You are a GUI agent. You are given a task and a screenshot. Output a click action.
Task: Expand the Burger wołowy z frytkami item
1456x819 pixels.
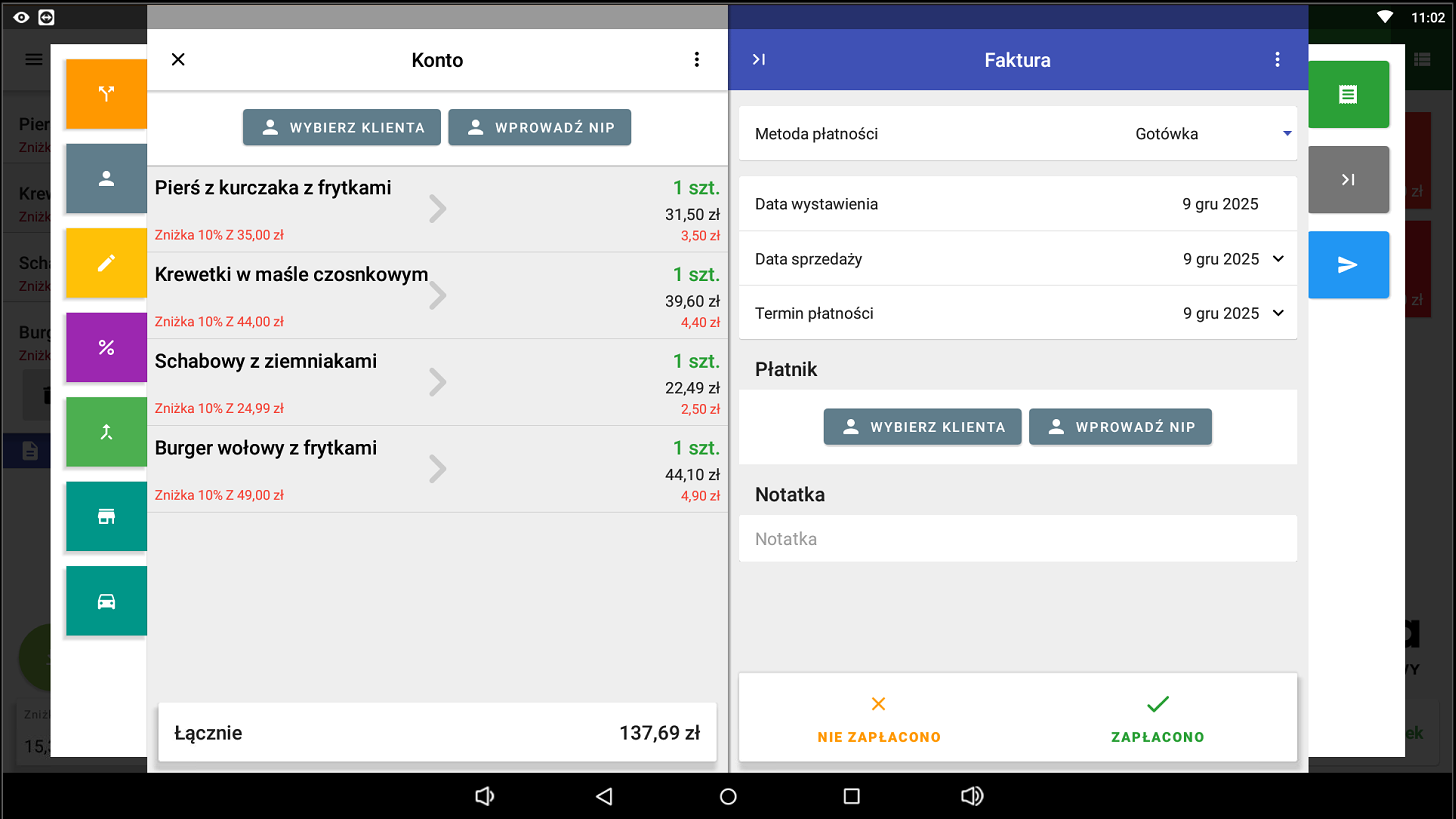pos(437,469)
